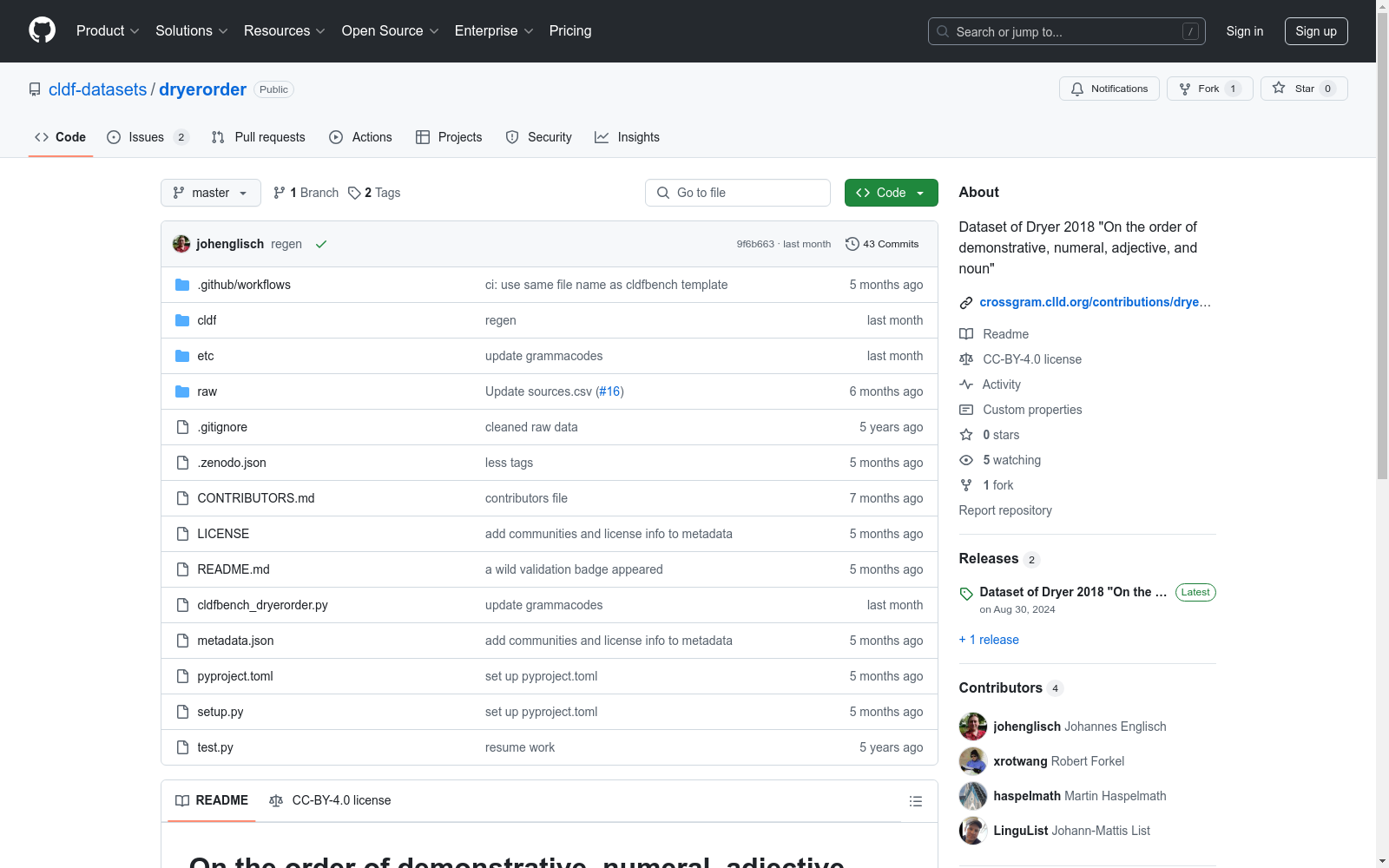
Task: Switch to the Insights tab
Action: pyautogui.click(x=628, y=137)
